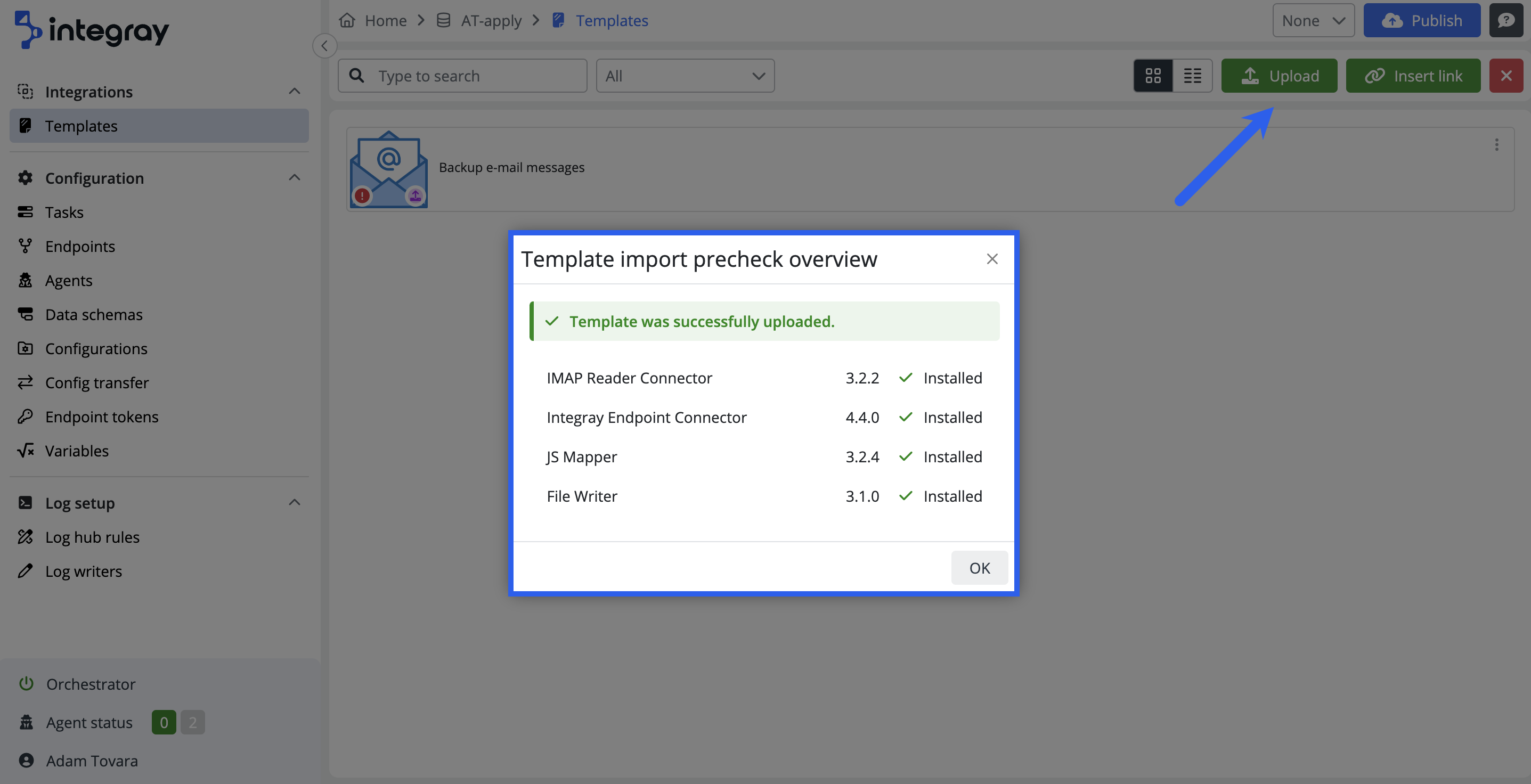Switch to grid view layout

click(1153, 76)
